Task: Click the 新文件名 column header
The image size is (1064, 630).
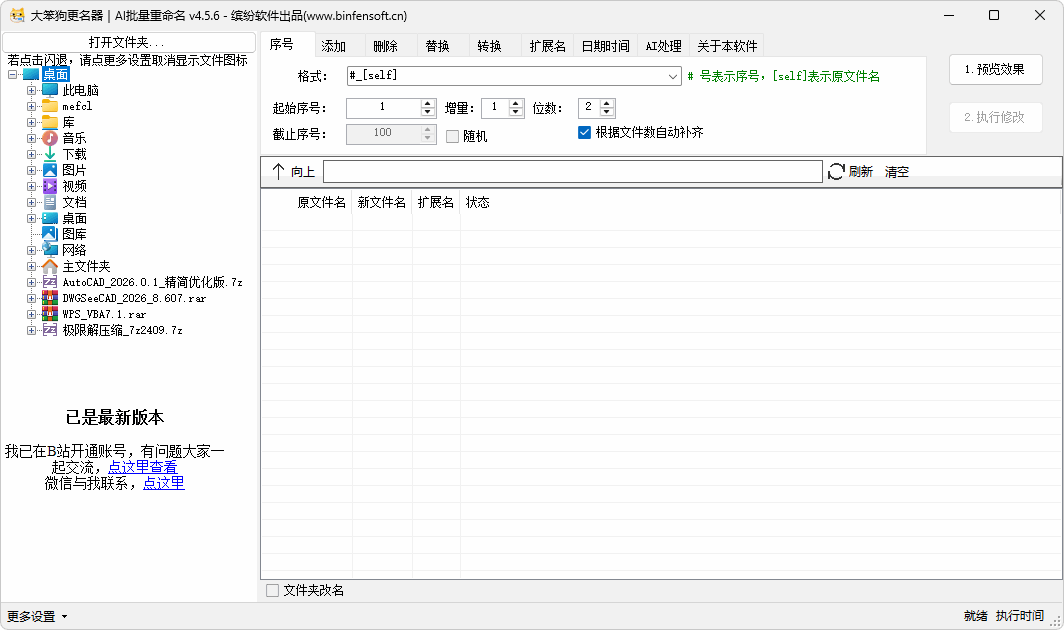Action: click(382, 202)
